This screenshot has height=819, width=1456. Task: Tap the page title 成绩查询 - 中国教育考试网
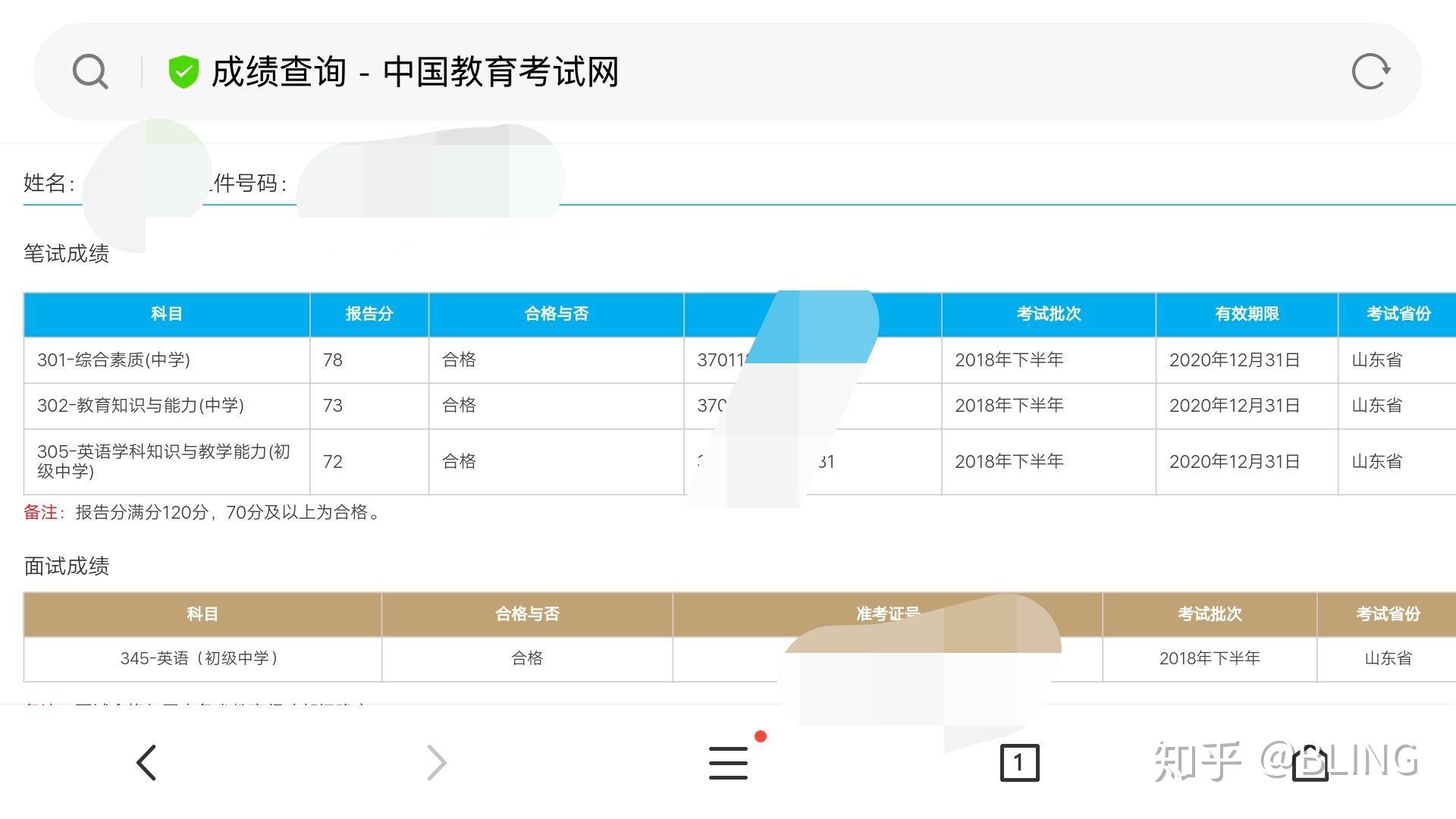(416, 72)
